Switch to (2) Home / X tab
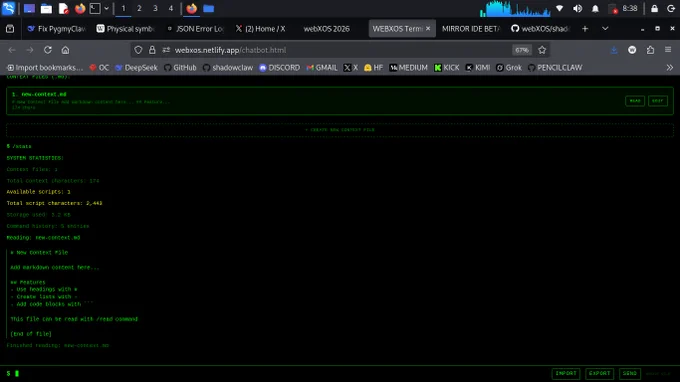 tap(261, 29)
